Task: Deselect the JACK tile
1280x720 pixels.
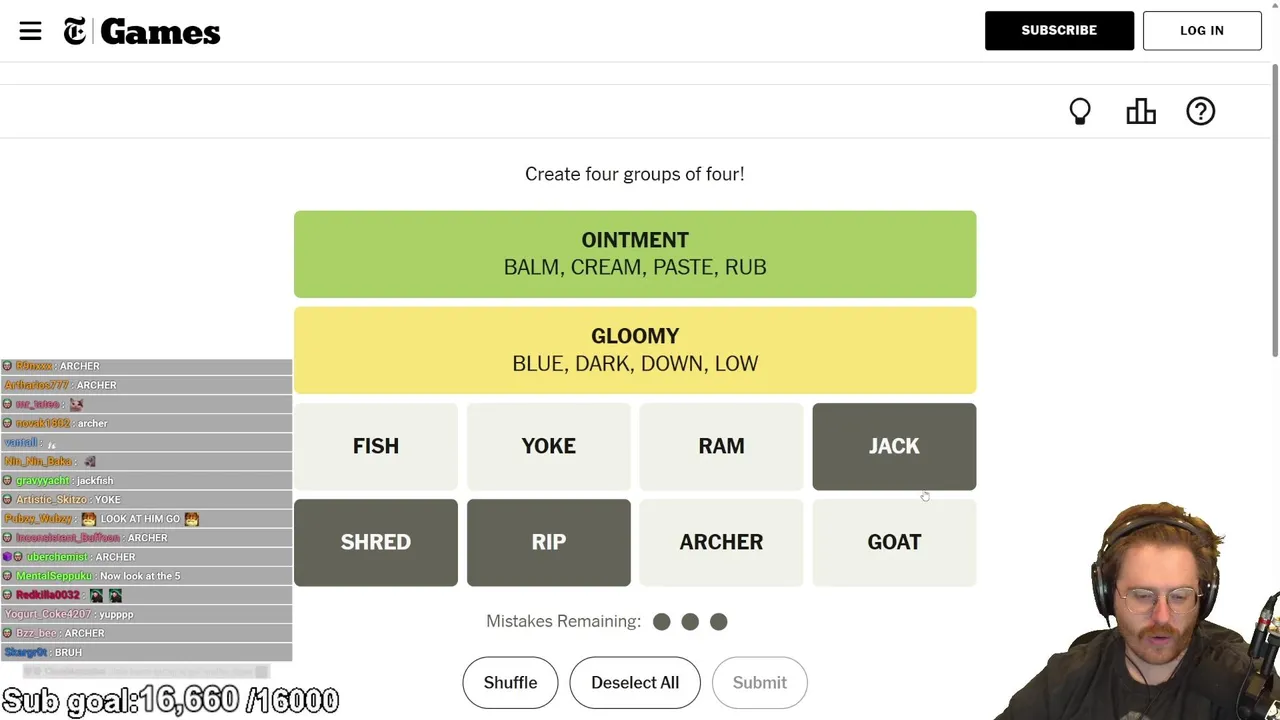Action: click(x=894, y=446)
